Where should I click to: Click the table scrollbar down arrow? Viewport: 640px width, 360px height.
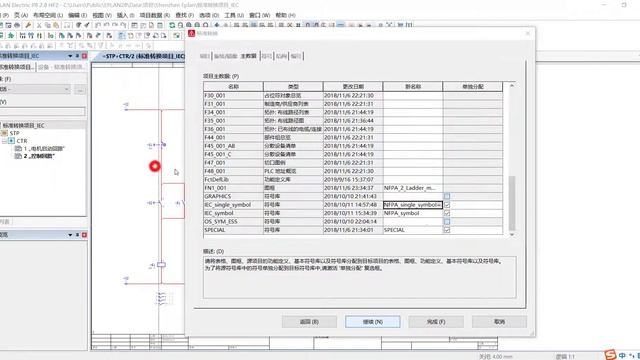[x=512, y=235]
